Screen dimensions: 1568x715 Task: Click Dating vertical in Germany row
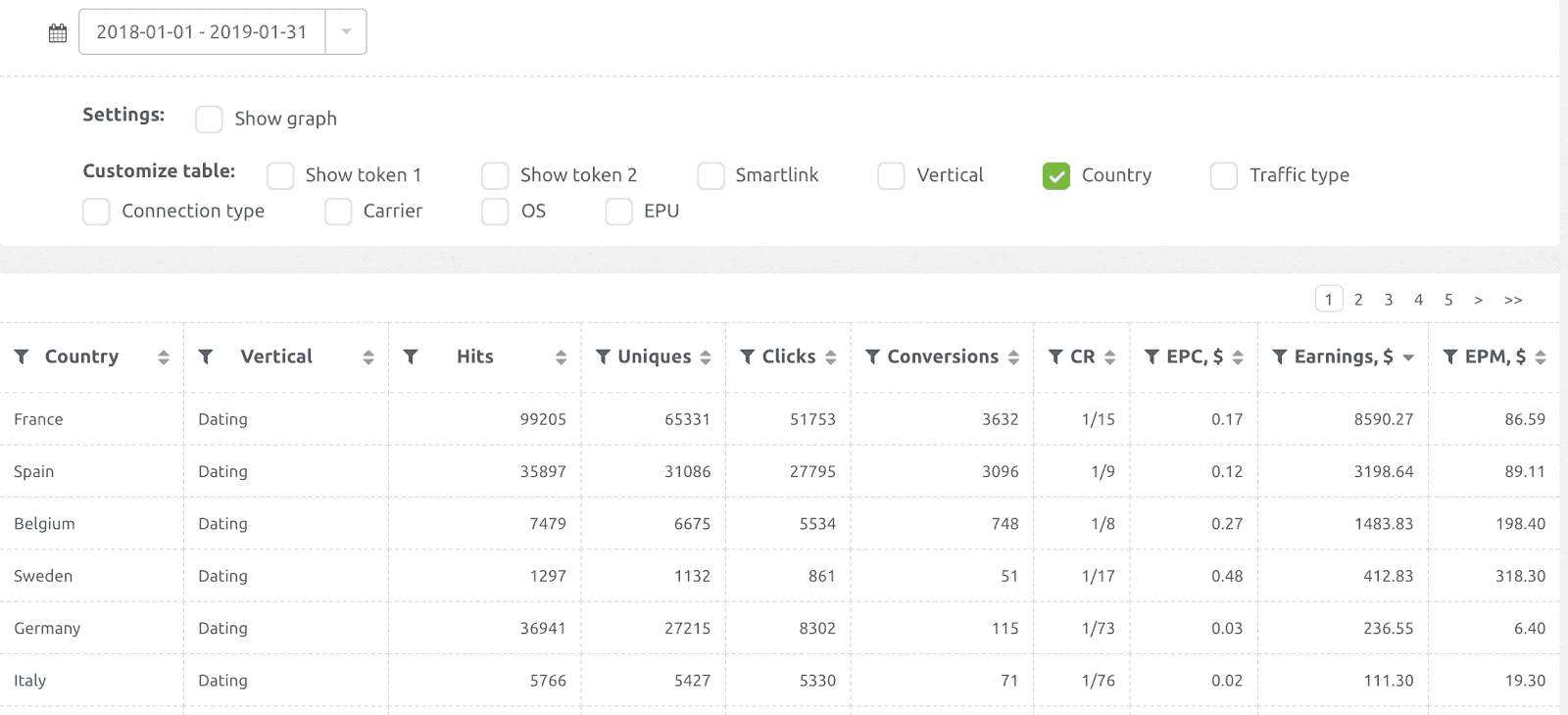tap(222, 628)
